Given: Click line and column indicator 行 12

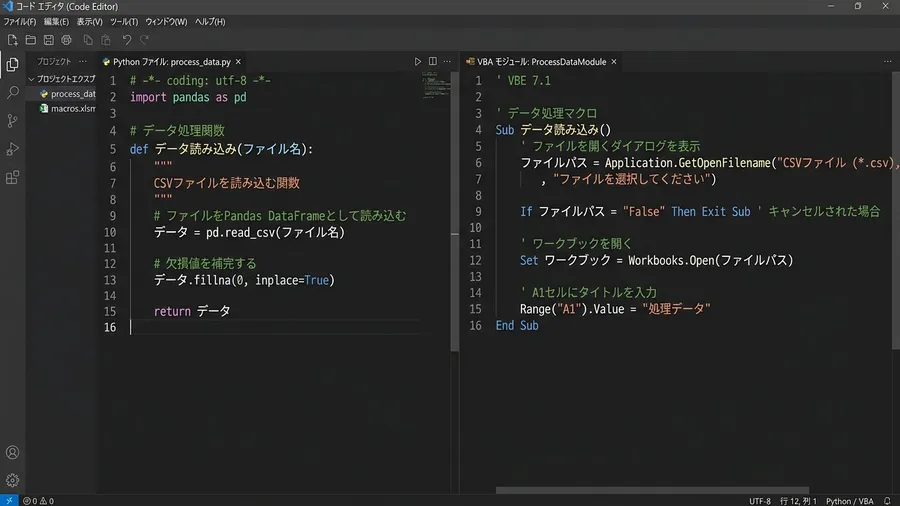Looking at the screenshot, I should click(x=798, y=501).
